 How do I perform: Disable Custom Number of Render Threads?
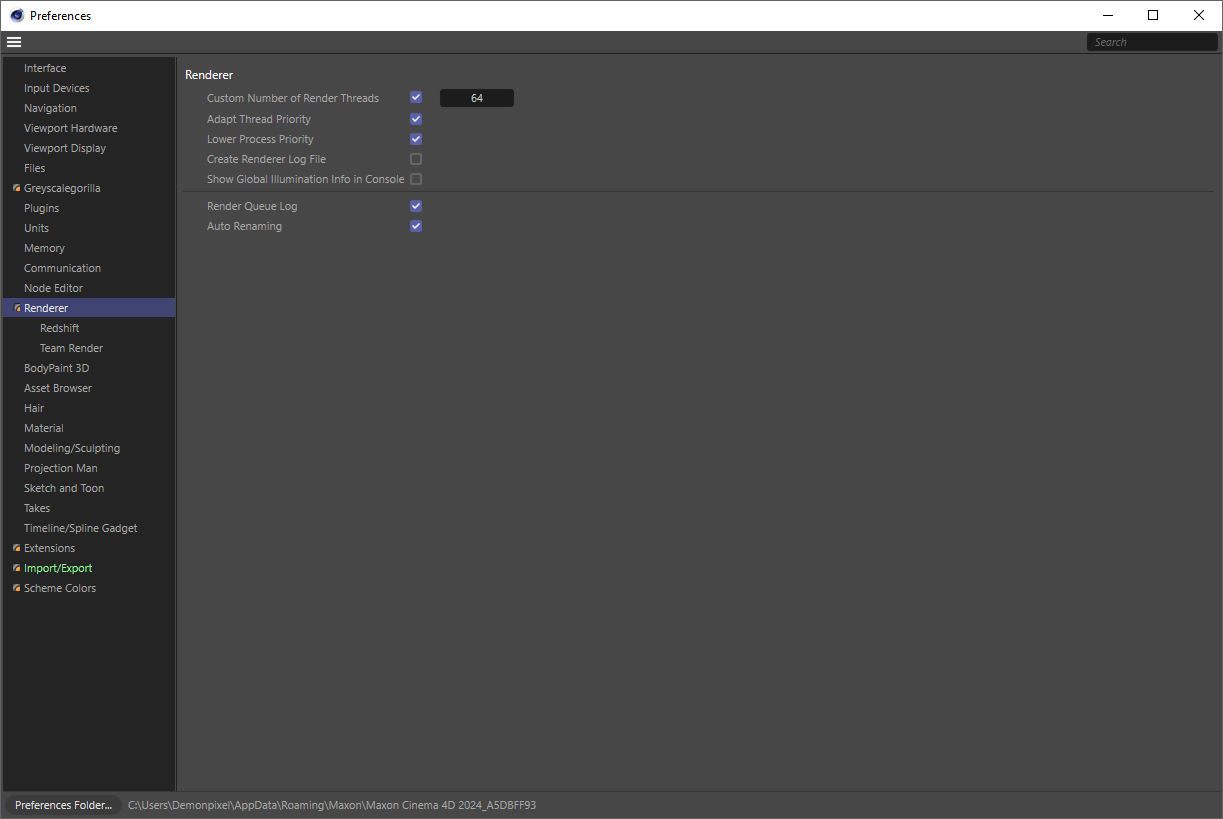(x=416, y=98)
